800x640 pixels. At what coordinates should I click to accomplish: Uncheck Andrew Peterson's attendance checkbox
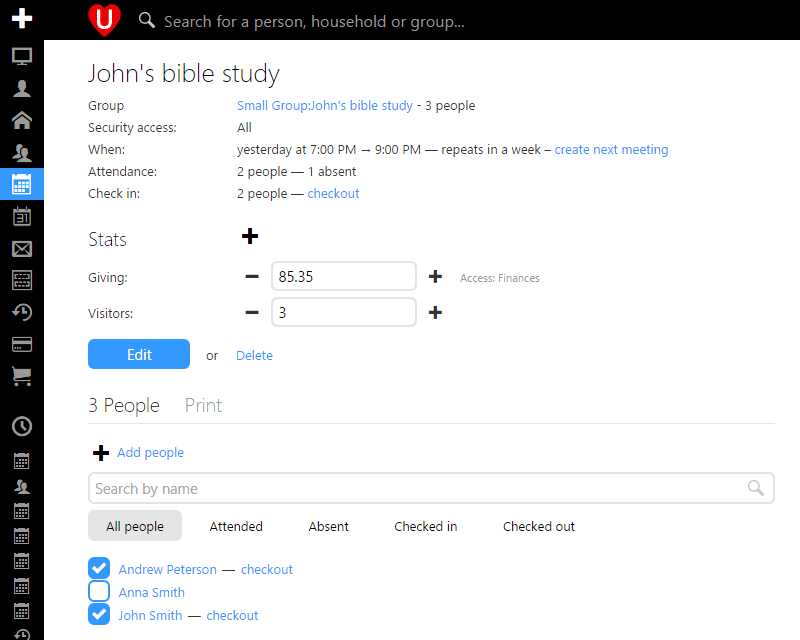(x=99, y=569)
